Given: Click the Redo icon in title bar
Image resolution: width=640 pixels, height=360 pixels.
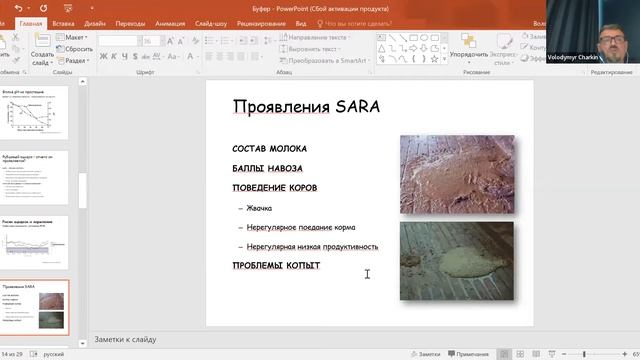Looking at the screenshot, I should [x=43, y=8].
